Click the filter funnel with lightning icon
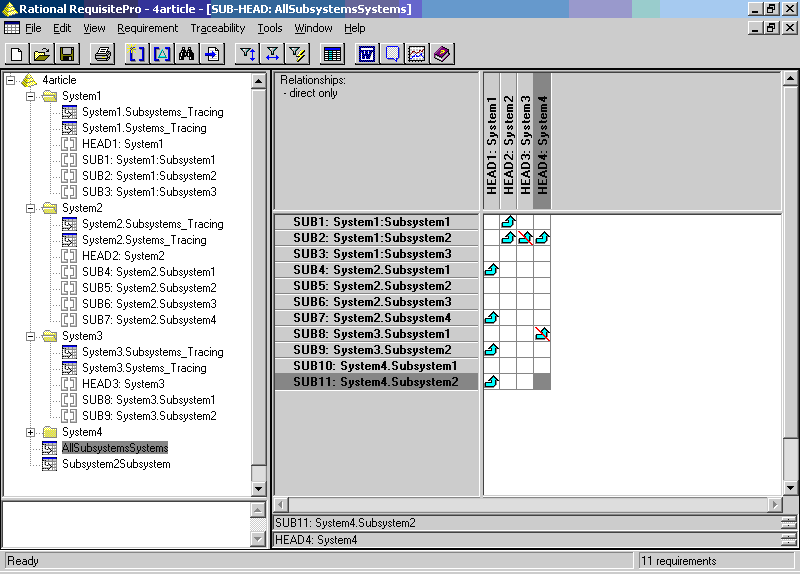 coord(298,54)
